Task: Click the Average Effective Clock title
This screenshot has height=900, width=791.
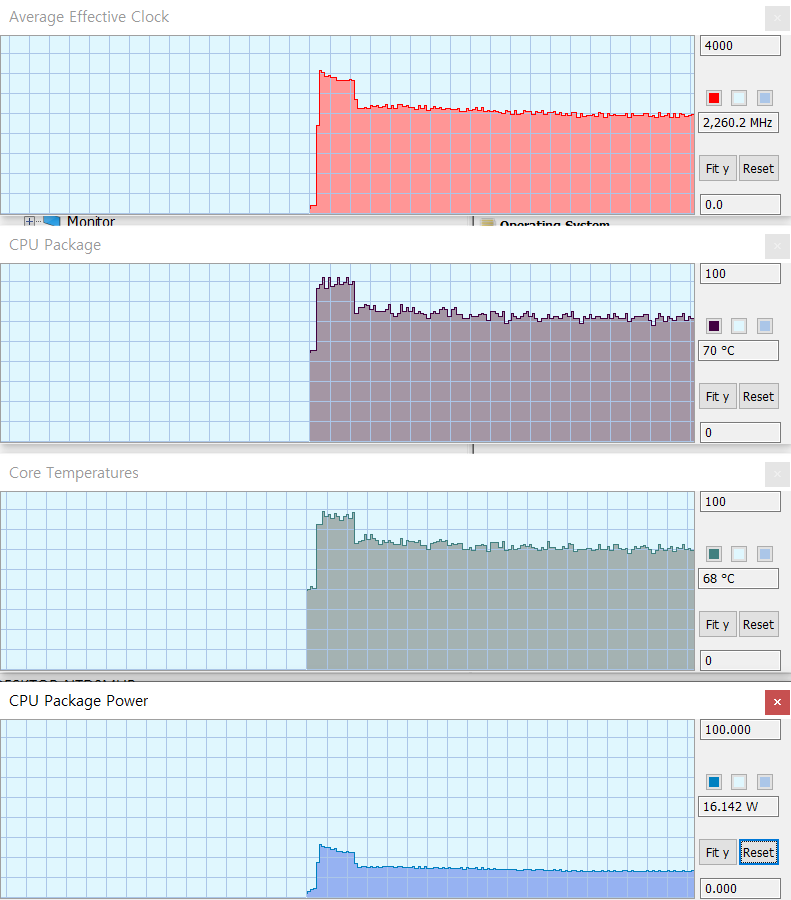Action: point(89,17)
